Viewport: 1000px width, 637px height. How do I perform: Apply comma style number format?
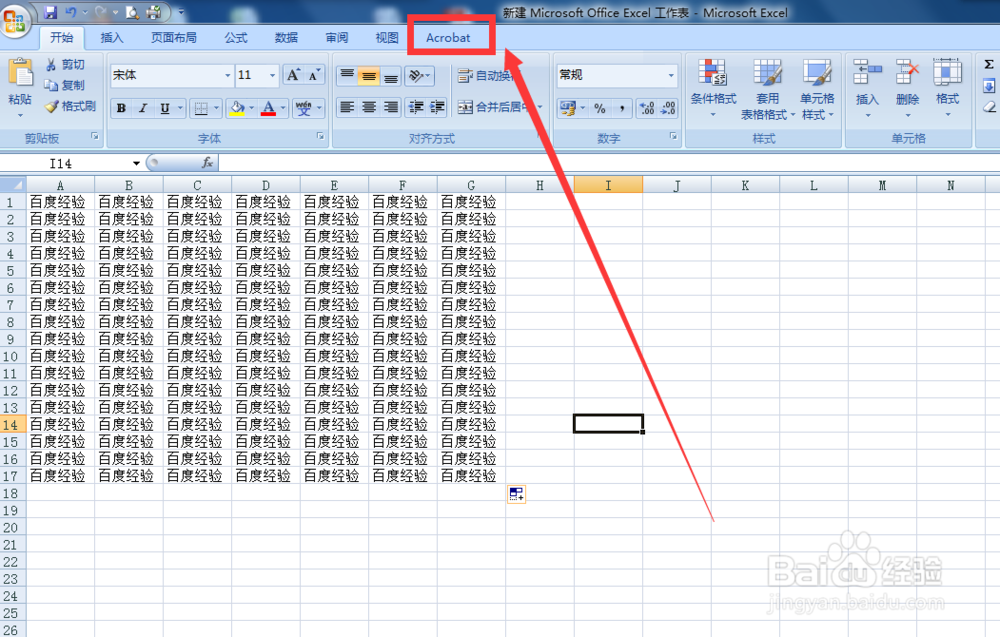622,108
